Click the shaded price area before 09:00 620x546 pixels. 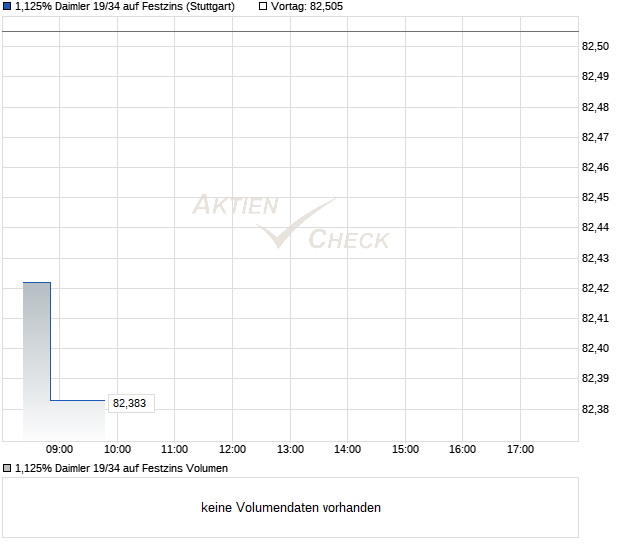pyautogui.click(x=37, y=361)
